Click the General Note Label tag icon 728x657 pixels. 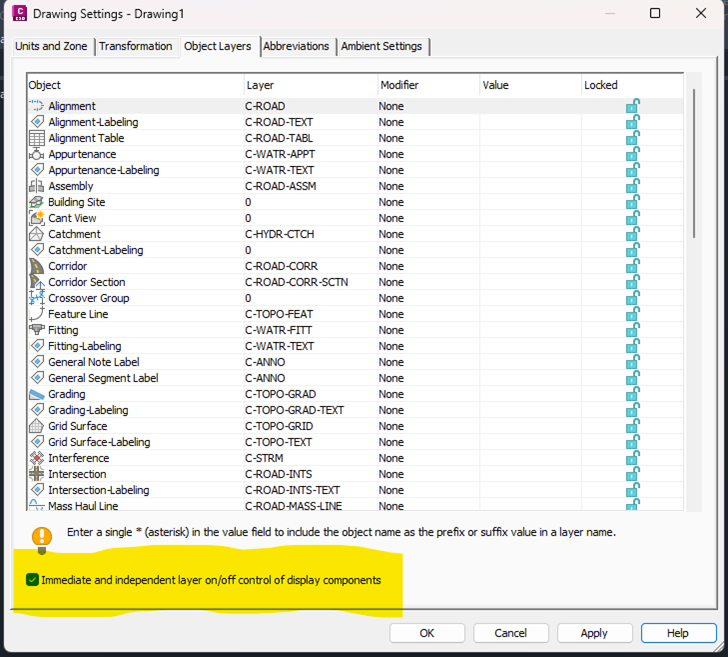click(37, 362)
